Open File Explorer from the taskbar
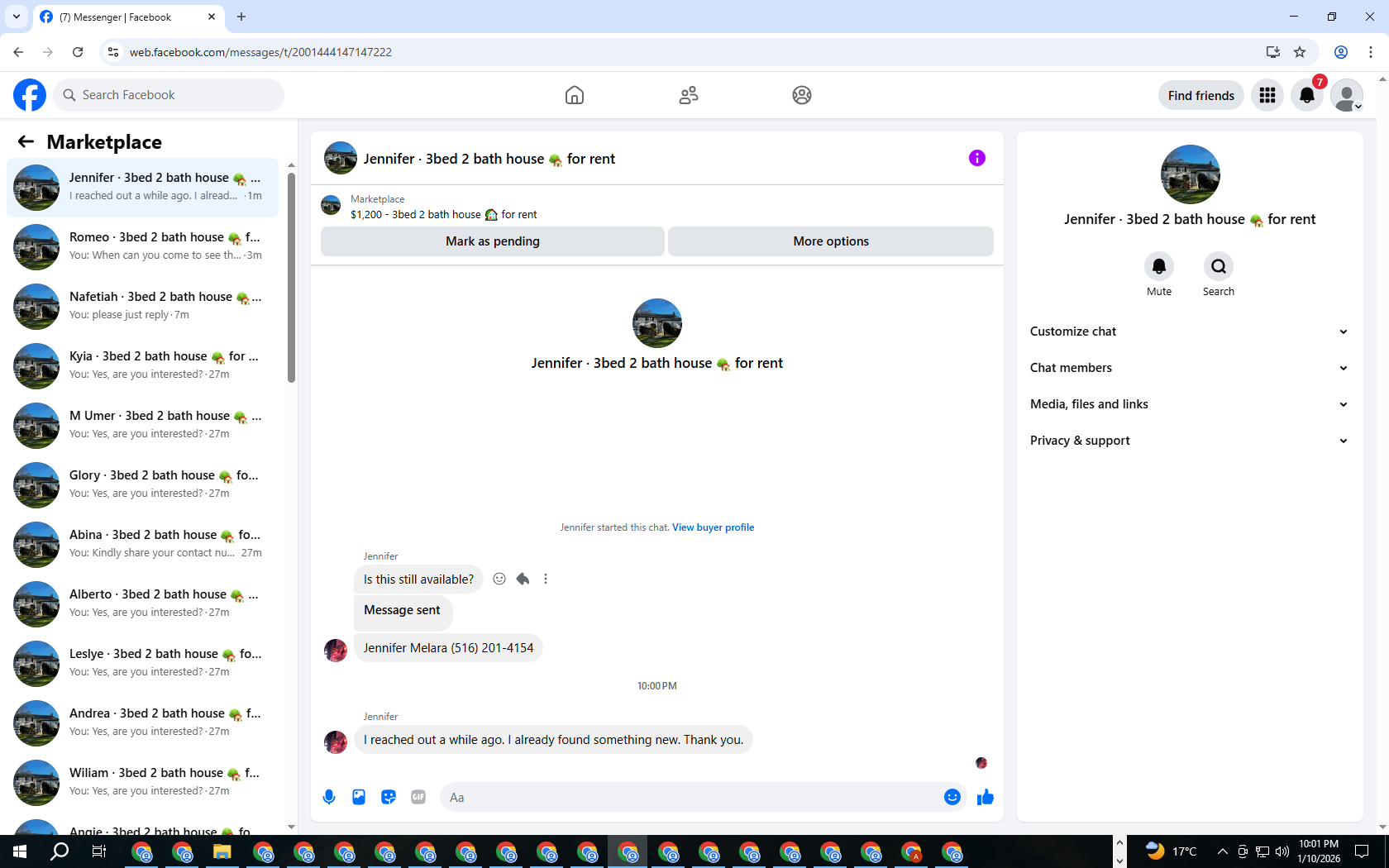The image size is (1389, 868). click(x=222, y=851)
